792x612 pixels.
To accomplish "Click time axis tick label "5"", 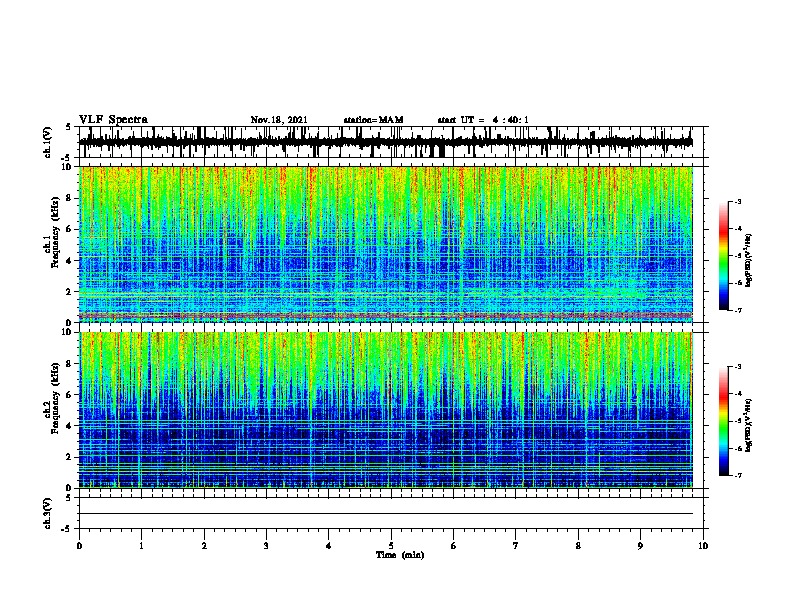I will [x=391, y=546].
